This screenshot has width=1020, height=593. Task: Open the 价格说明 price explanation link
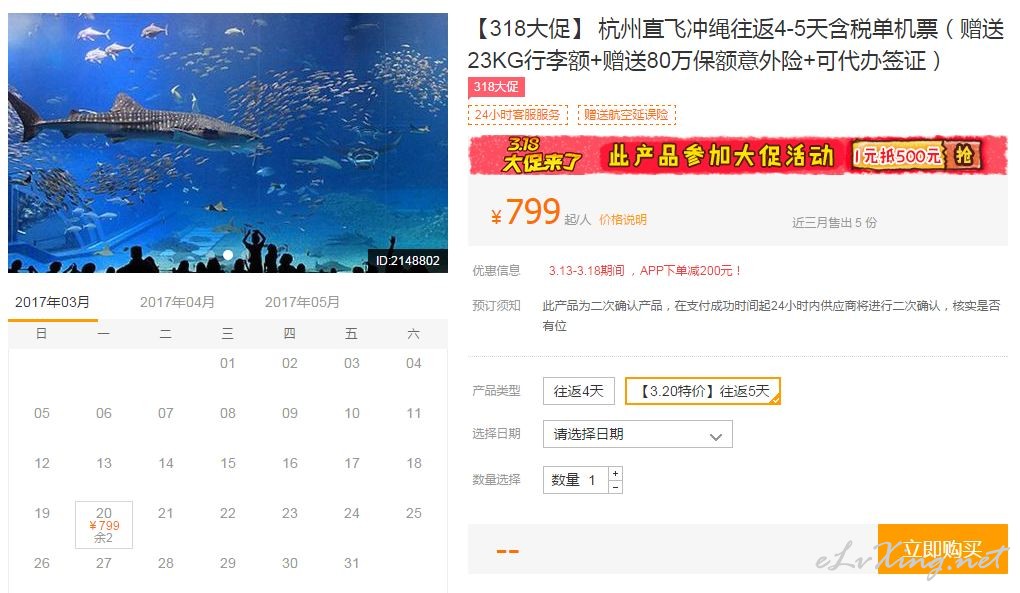tap(623, 220)
